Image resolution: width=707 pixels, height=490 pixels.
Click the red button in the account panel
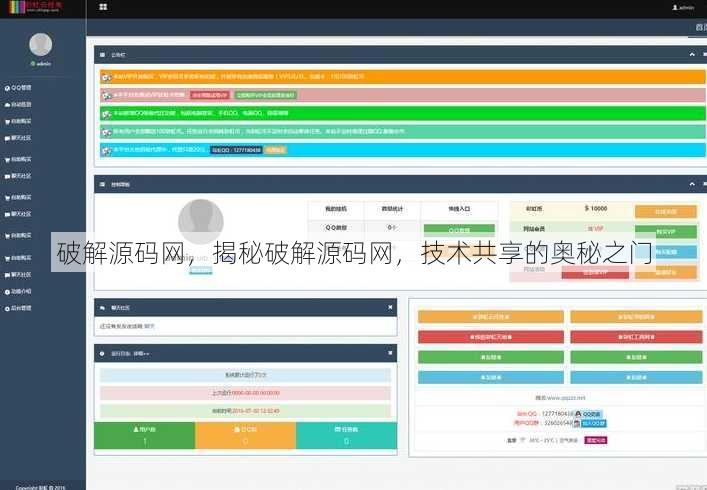click(x=595, y=272)
